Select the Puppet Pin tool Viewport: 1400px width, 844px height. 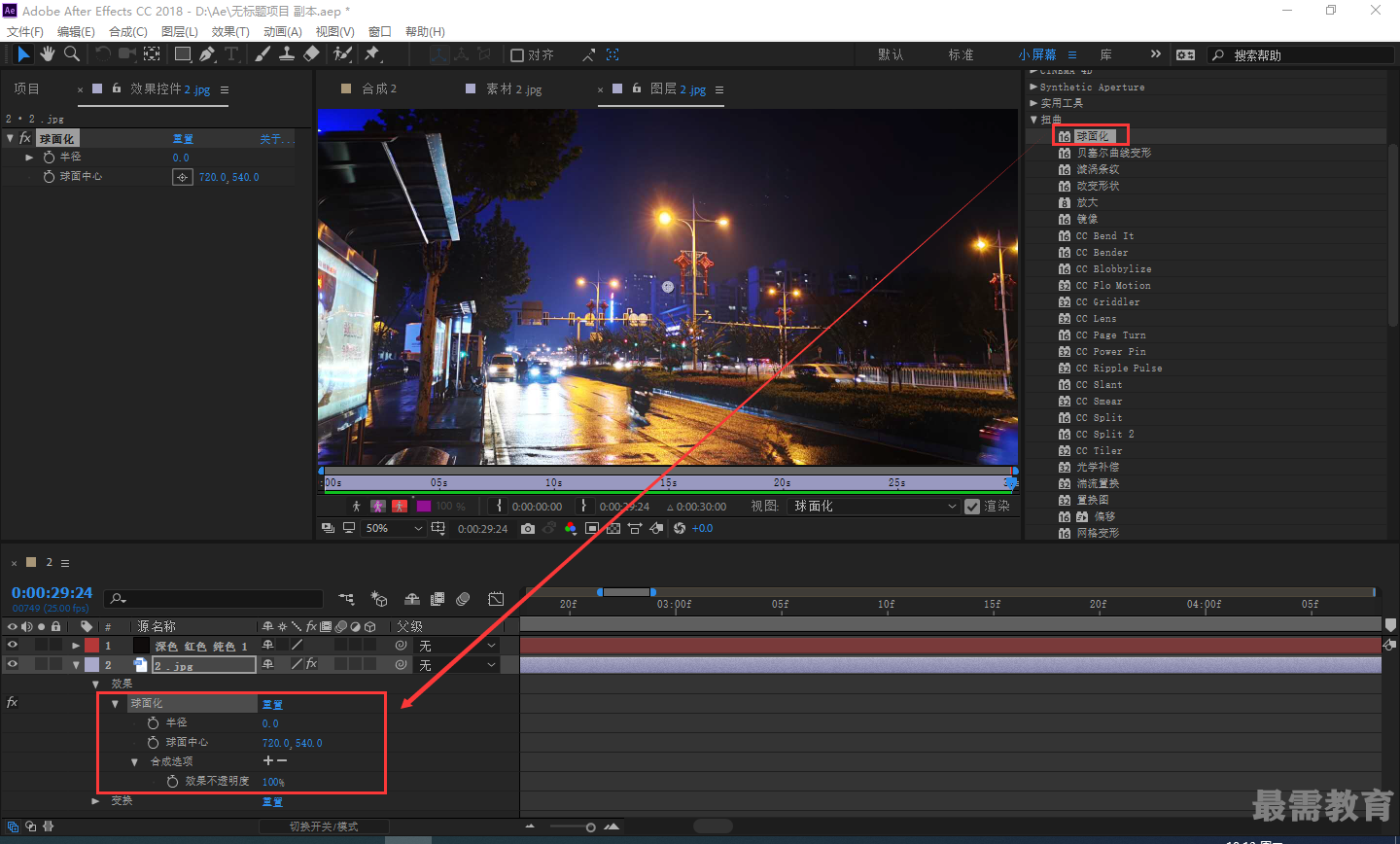pyautogui.click(x=372, y=54)
